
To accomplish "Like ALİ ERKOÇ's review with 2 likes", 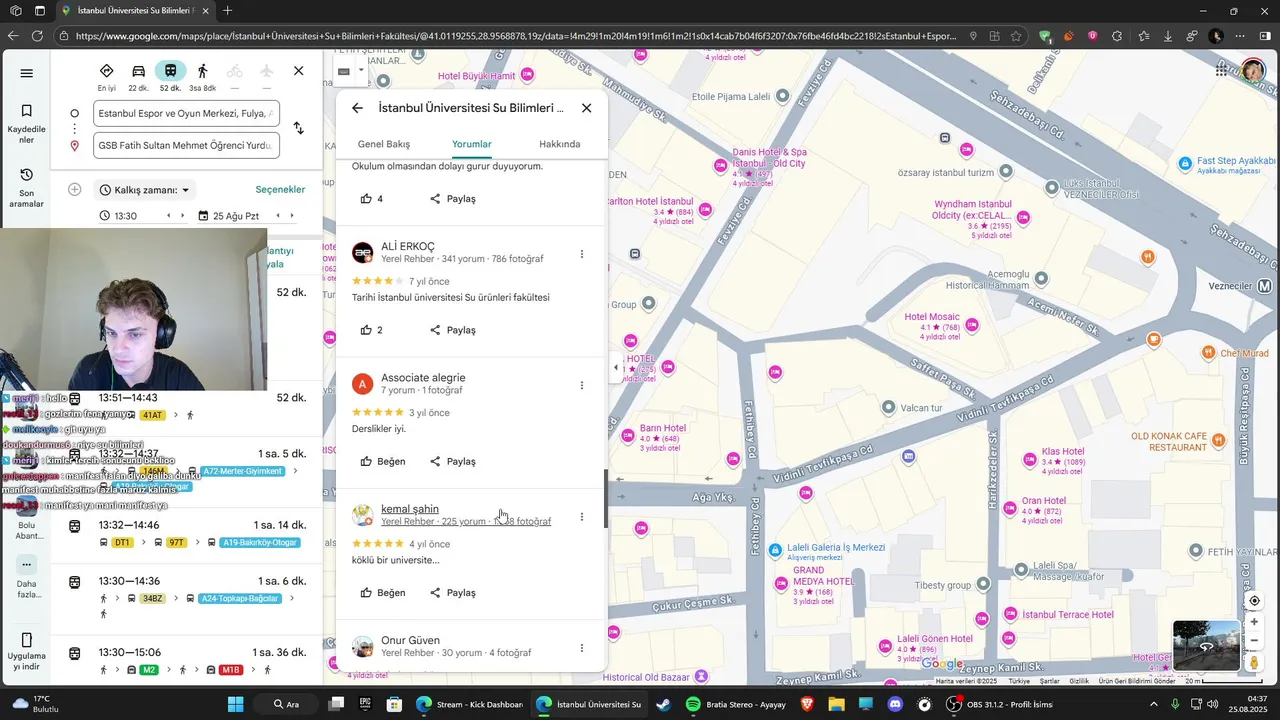I will coord(372,330).
